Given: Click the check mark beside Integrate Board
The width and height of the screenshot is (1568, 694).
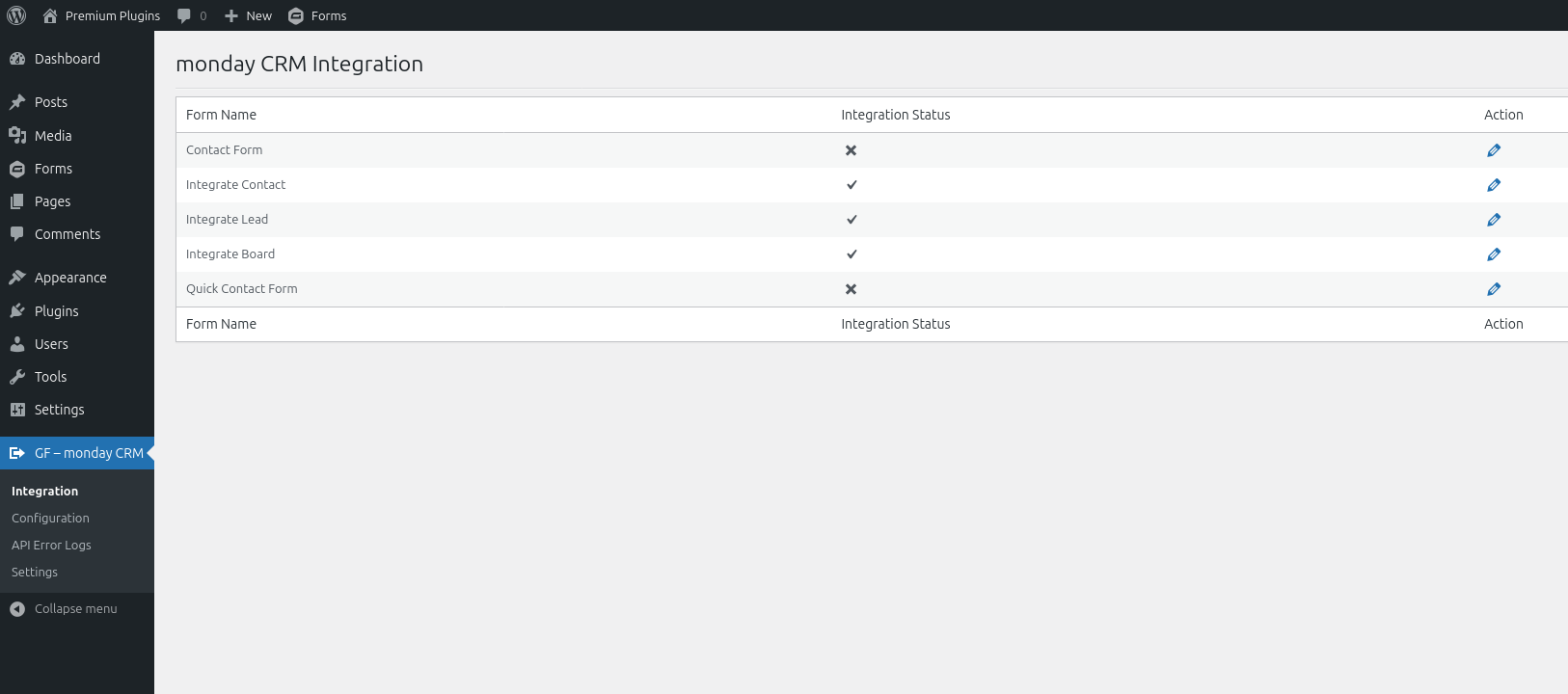Looking at the screenshot, I should 851,254.
